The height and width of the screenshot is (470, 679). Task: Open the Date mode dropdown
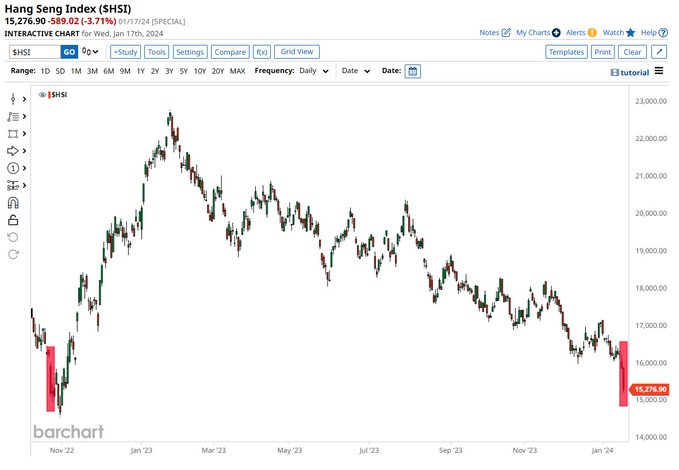click(x=356, y=71)
